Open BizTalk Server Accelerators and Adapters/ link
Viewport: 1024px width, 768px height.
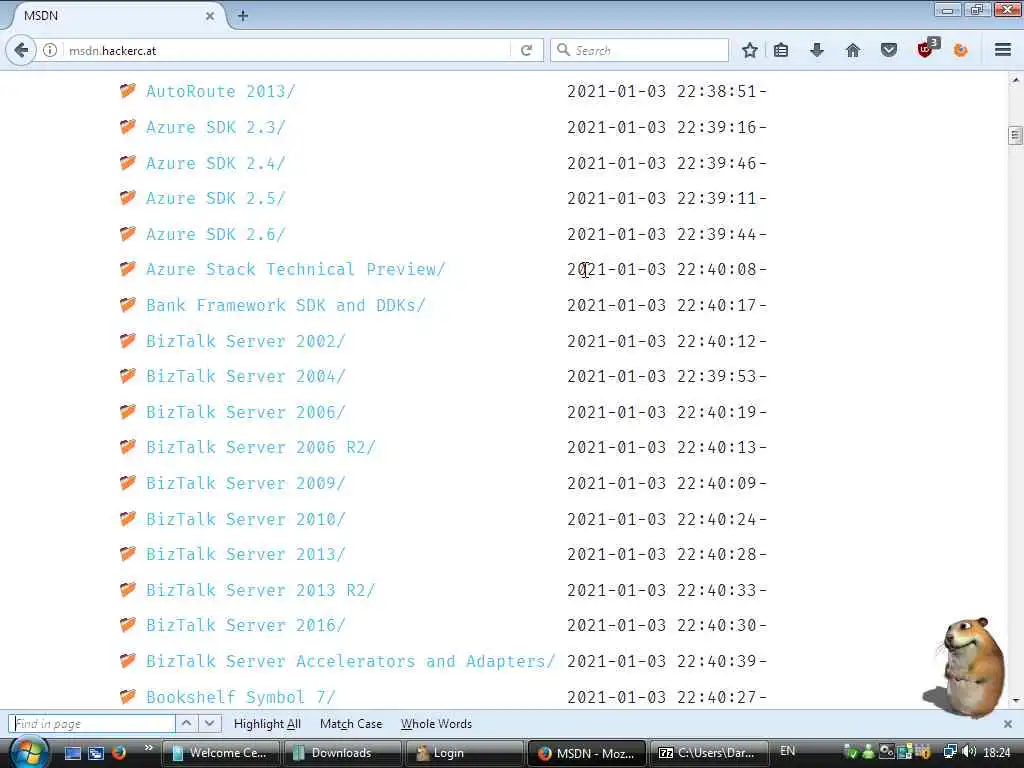click(351, 661)
